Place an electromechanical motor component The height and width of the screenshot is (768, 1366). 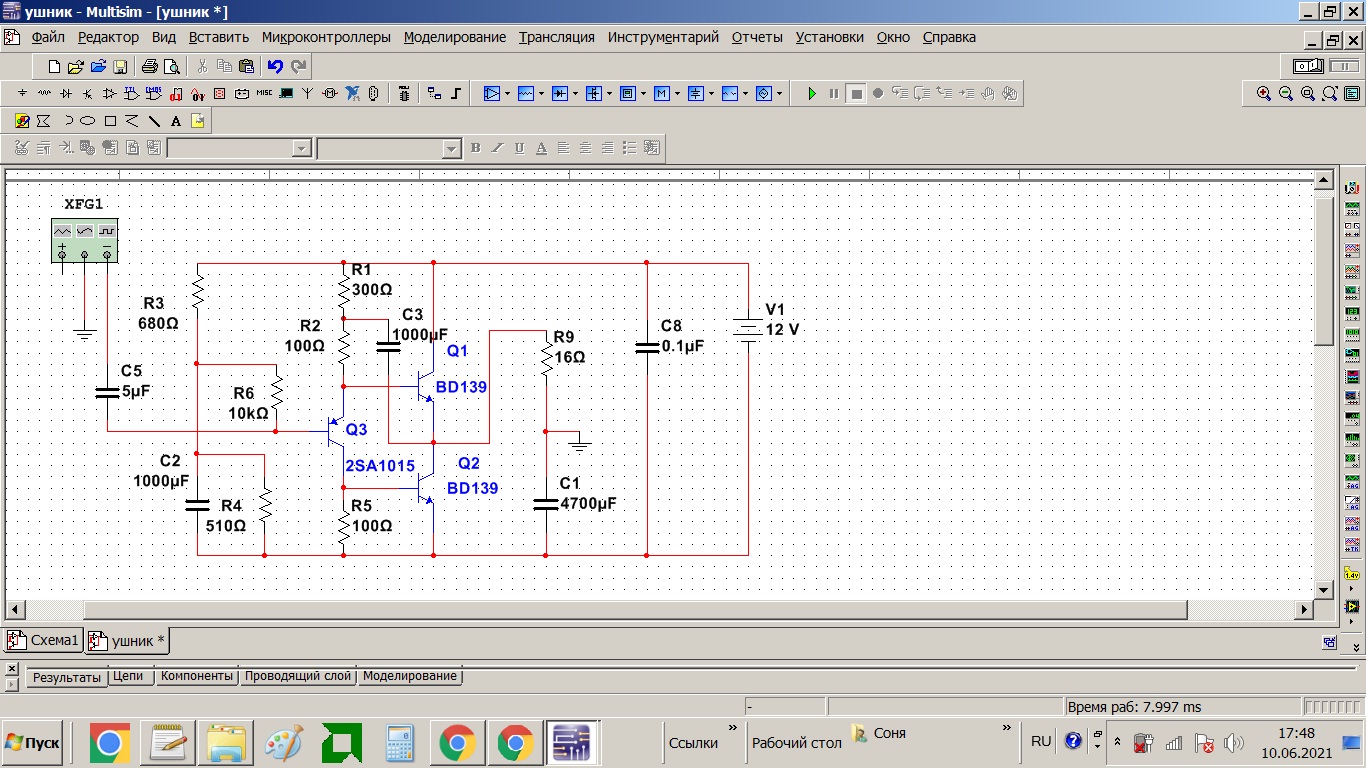[330, 93]
